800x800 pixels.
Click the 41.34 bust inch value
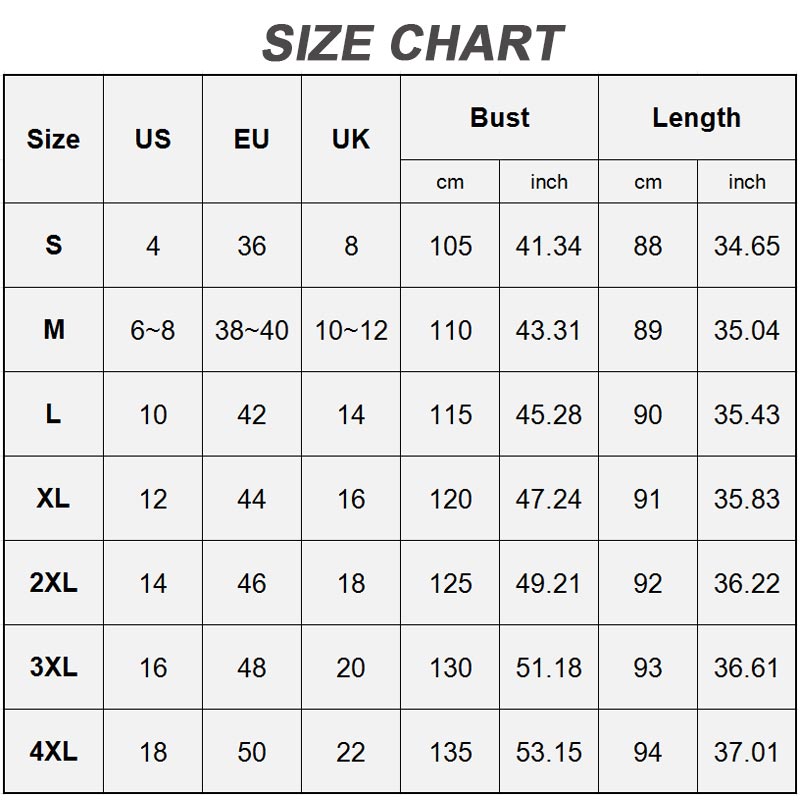tap(548, 246)
